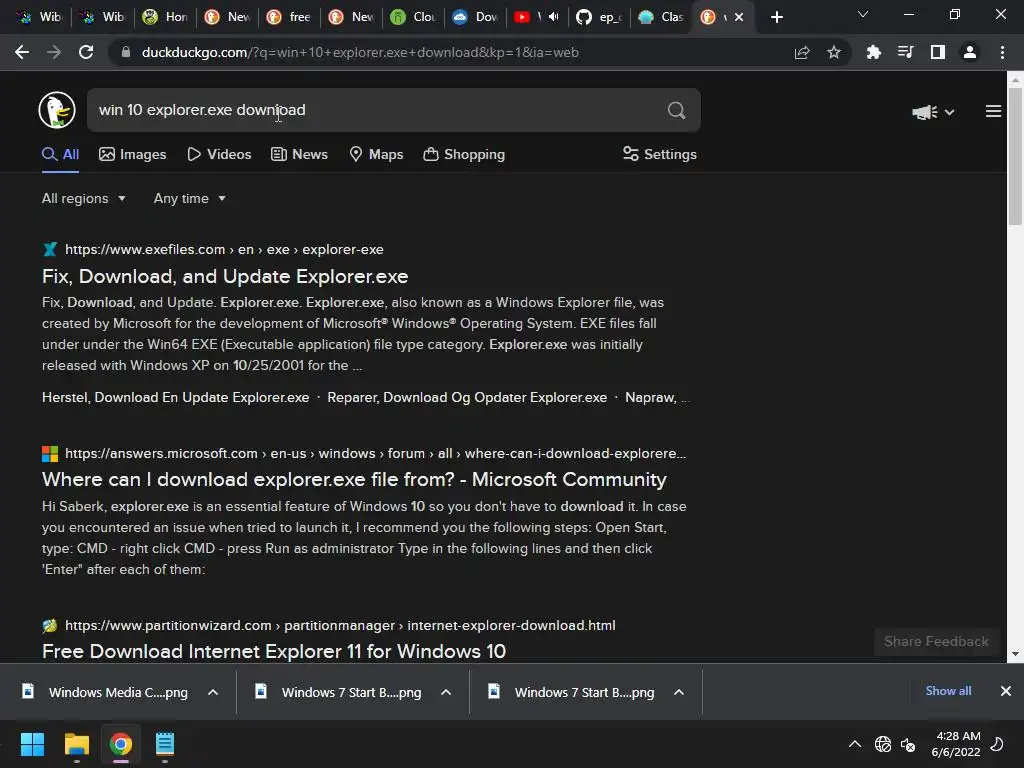
Task: Click Show all downloads
Action: coord(948,691)
